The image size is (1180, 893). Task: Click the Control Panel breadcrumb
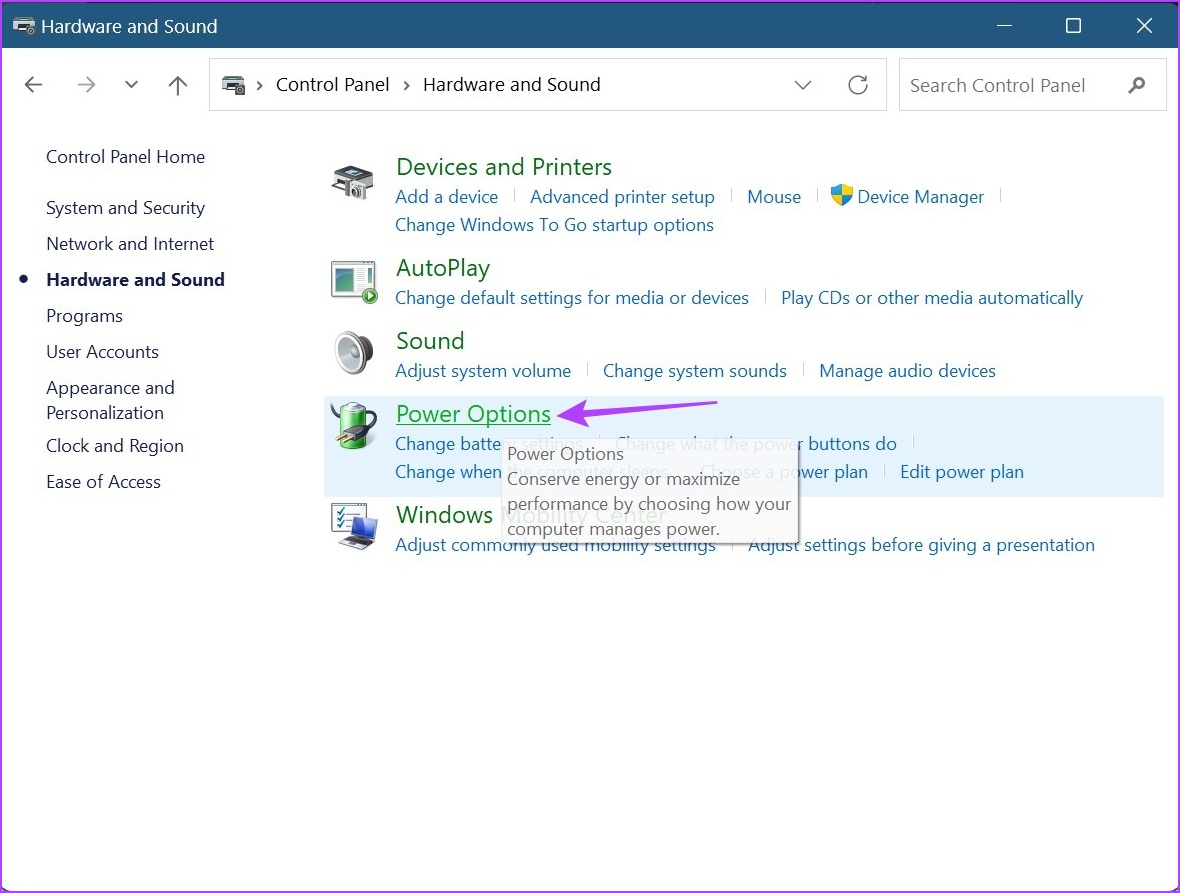pos(333,85)
